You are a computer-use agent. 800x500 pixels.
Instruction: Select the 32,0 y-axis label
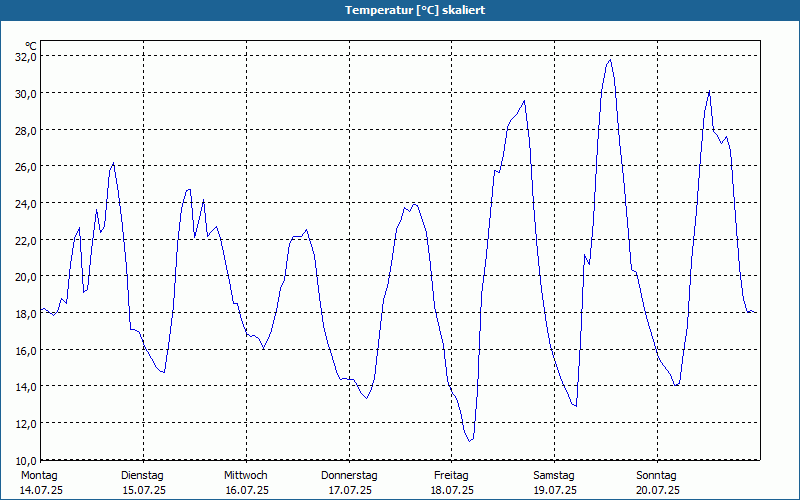point(26,57)
